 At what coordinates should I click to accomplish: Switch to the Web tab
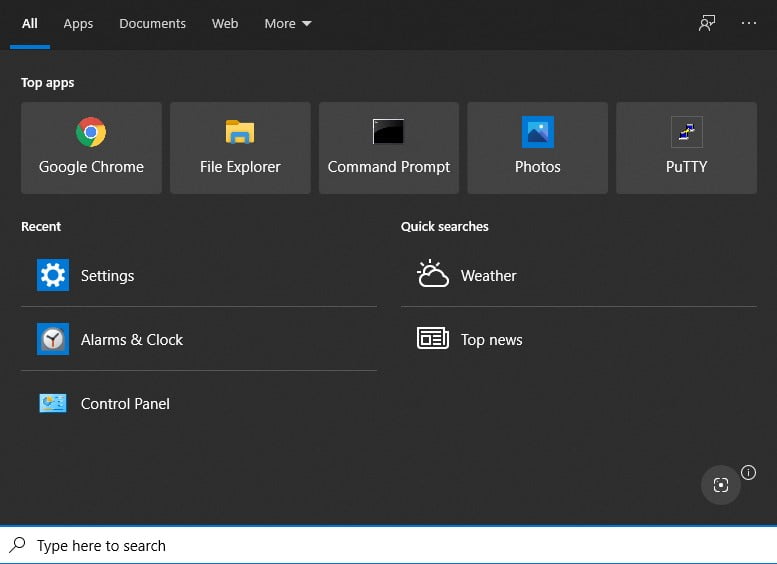[225, 23]
